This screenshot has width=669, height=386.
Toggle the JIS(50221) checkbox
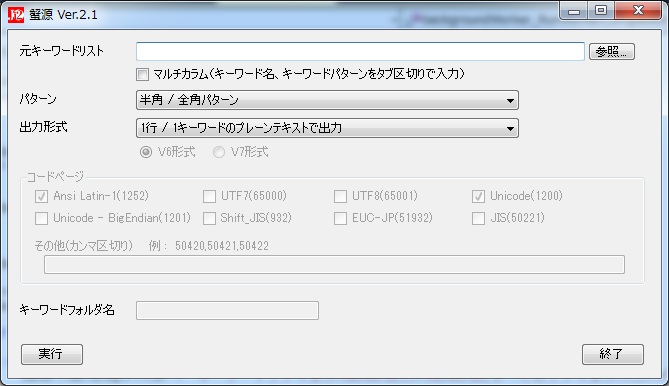click(x=478, y=218)
